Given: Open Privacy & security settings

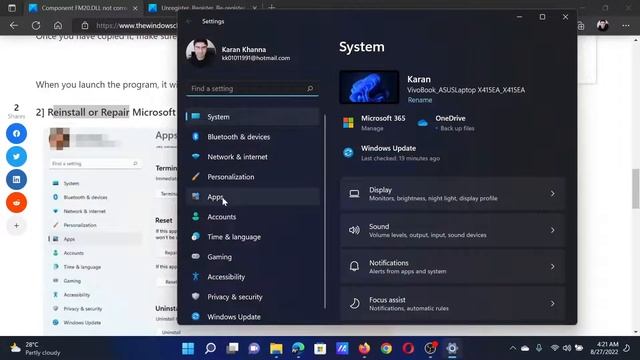Looking at the screenshot, I should (x=252, y=297).
